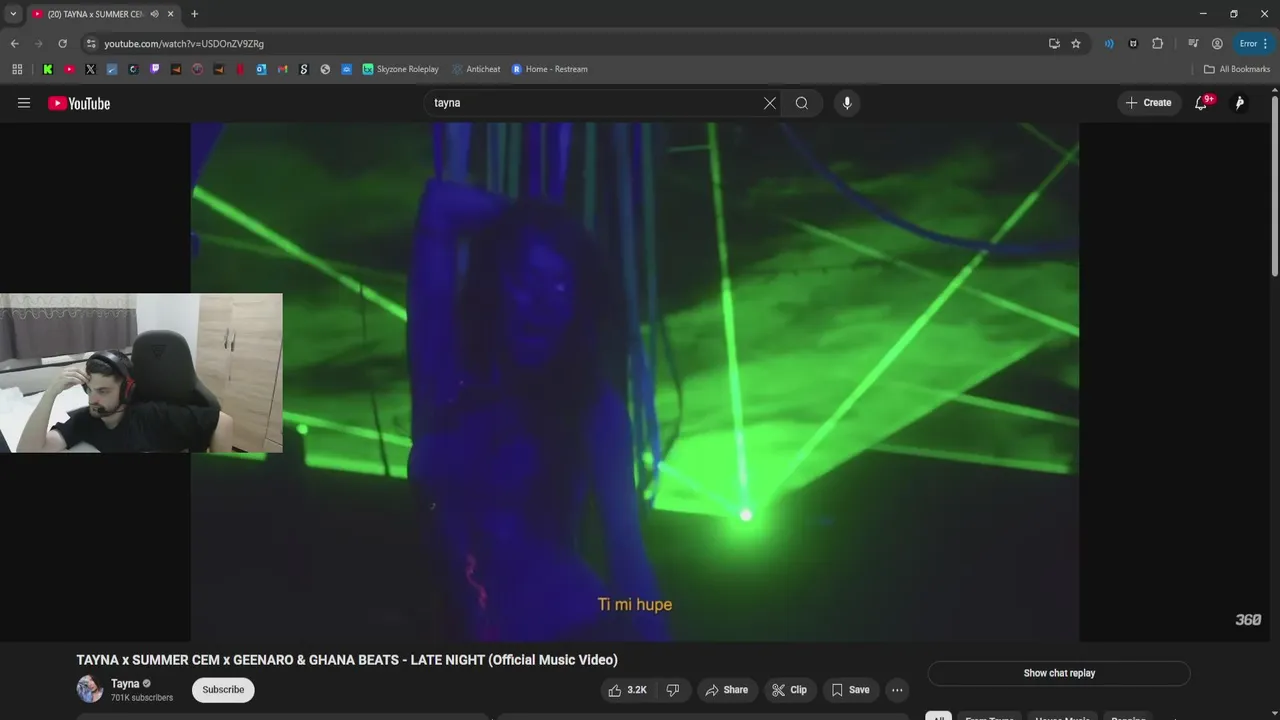Screen dimensions: 1280x720
Task: Open the Twitch bookmark
Action: pos(155,69)
